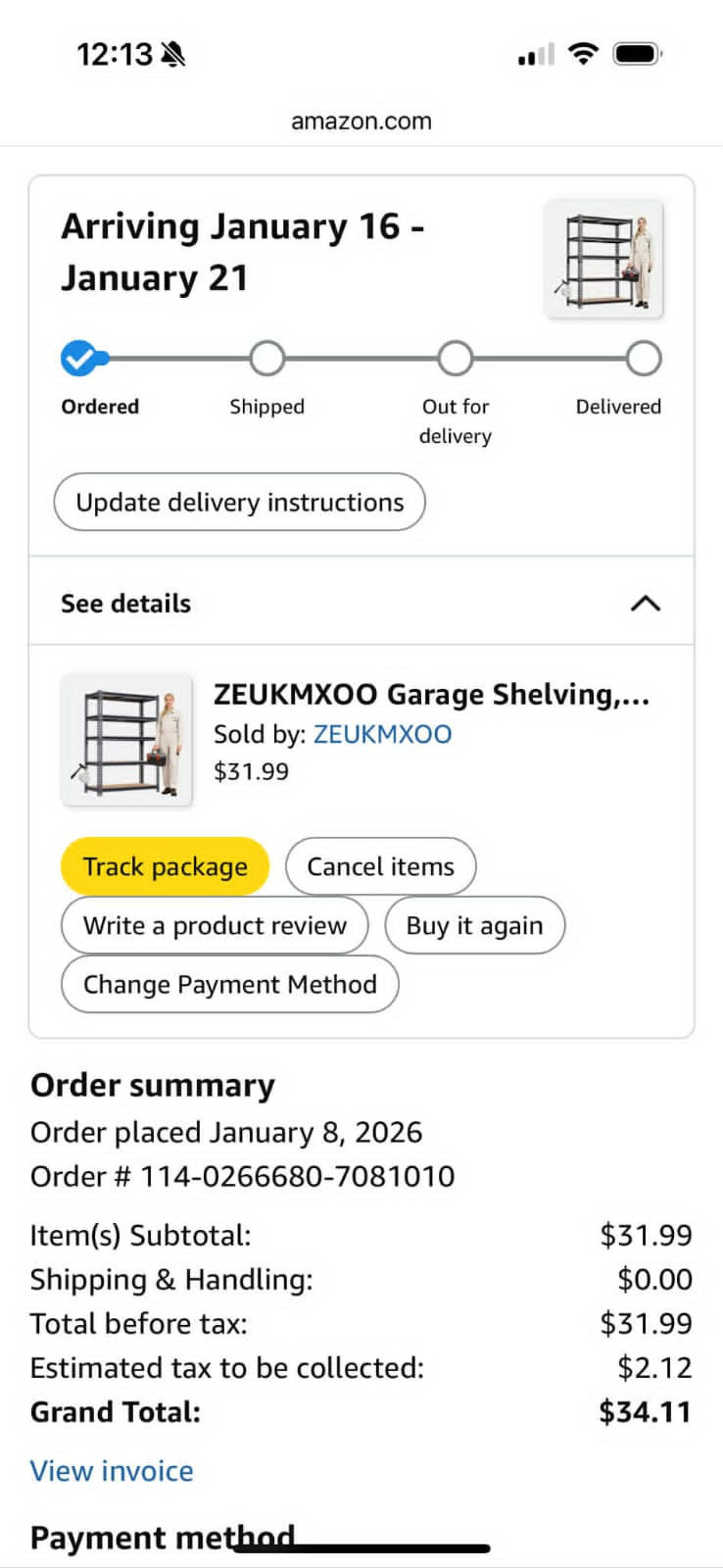Open the View invoice link
This screenshot has height=1568, width=723.
point(112,1471)
